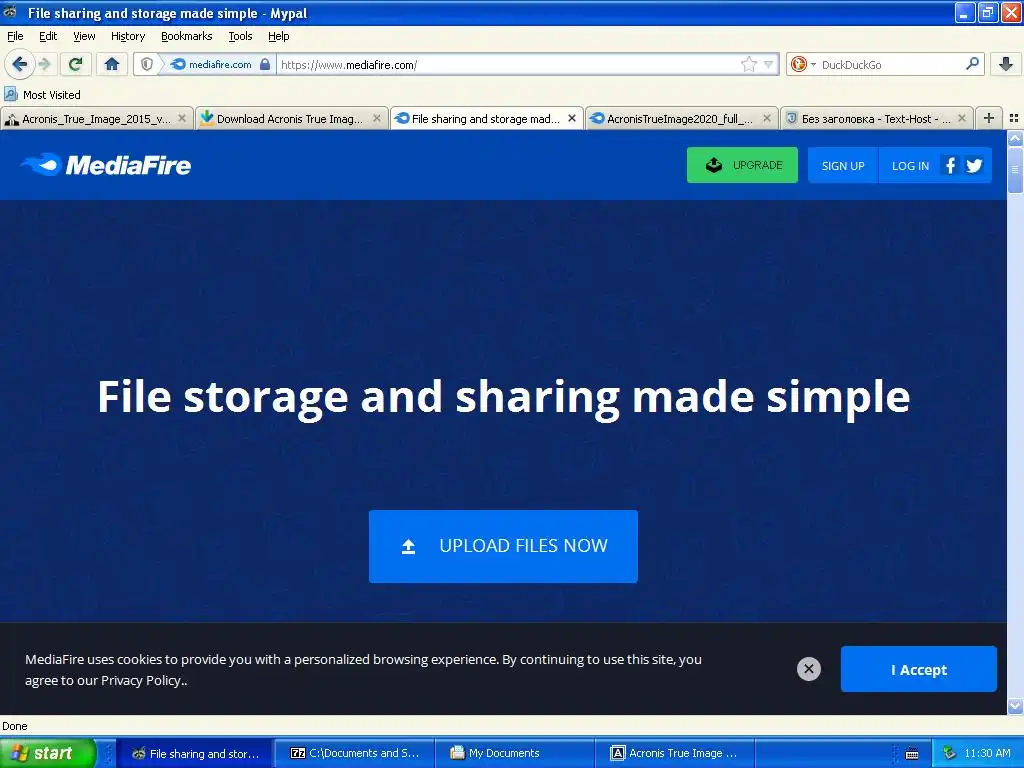The width and height of the screenshot is (1024, 768).
Task: Click inside the mediafire.com address field
Action: [509, 64]
